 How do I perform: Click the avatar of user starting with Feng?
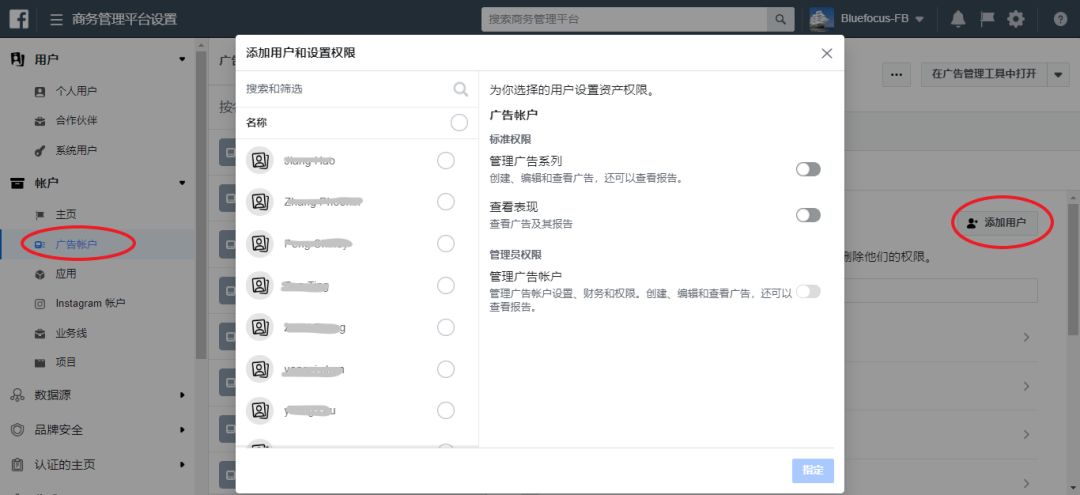pos(260,244)
